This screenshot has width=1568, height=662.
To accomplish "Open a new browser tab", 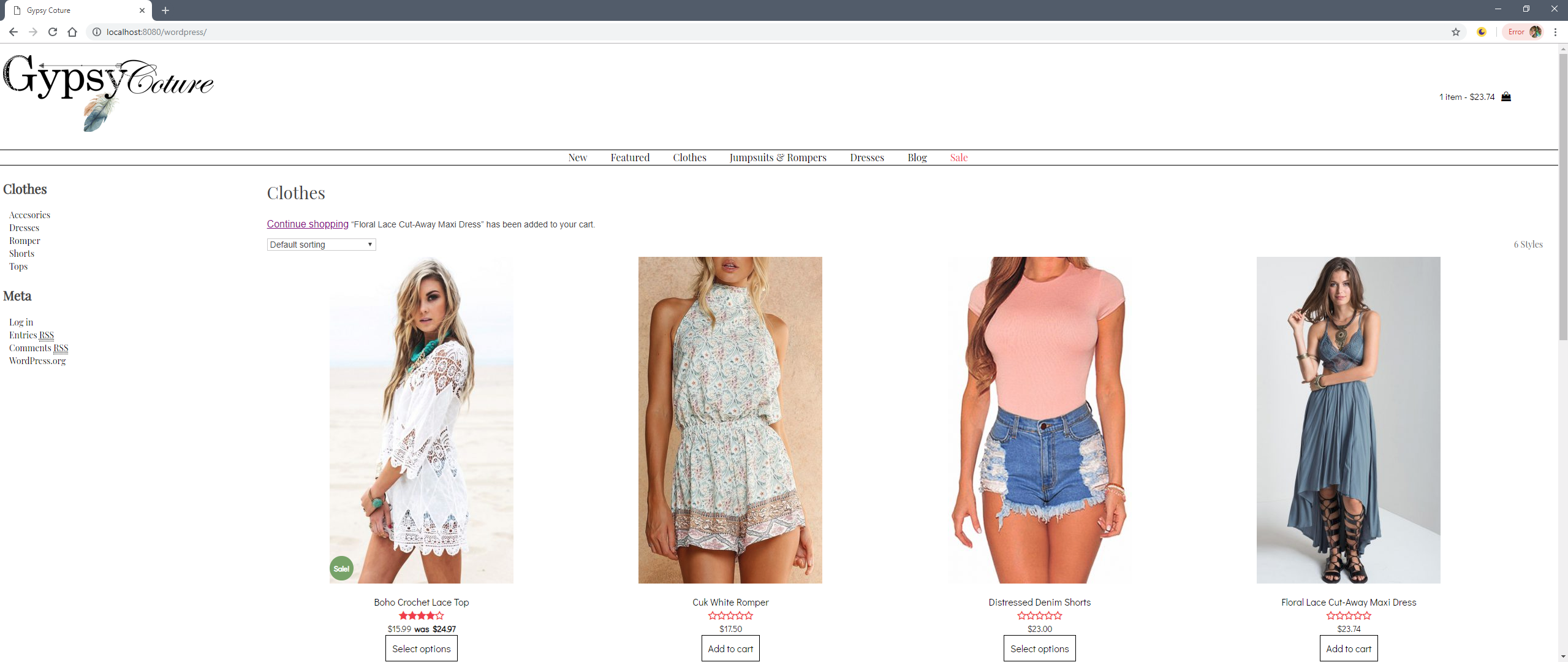I will pos(165,10).
